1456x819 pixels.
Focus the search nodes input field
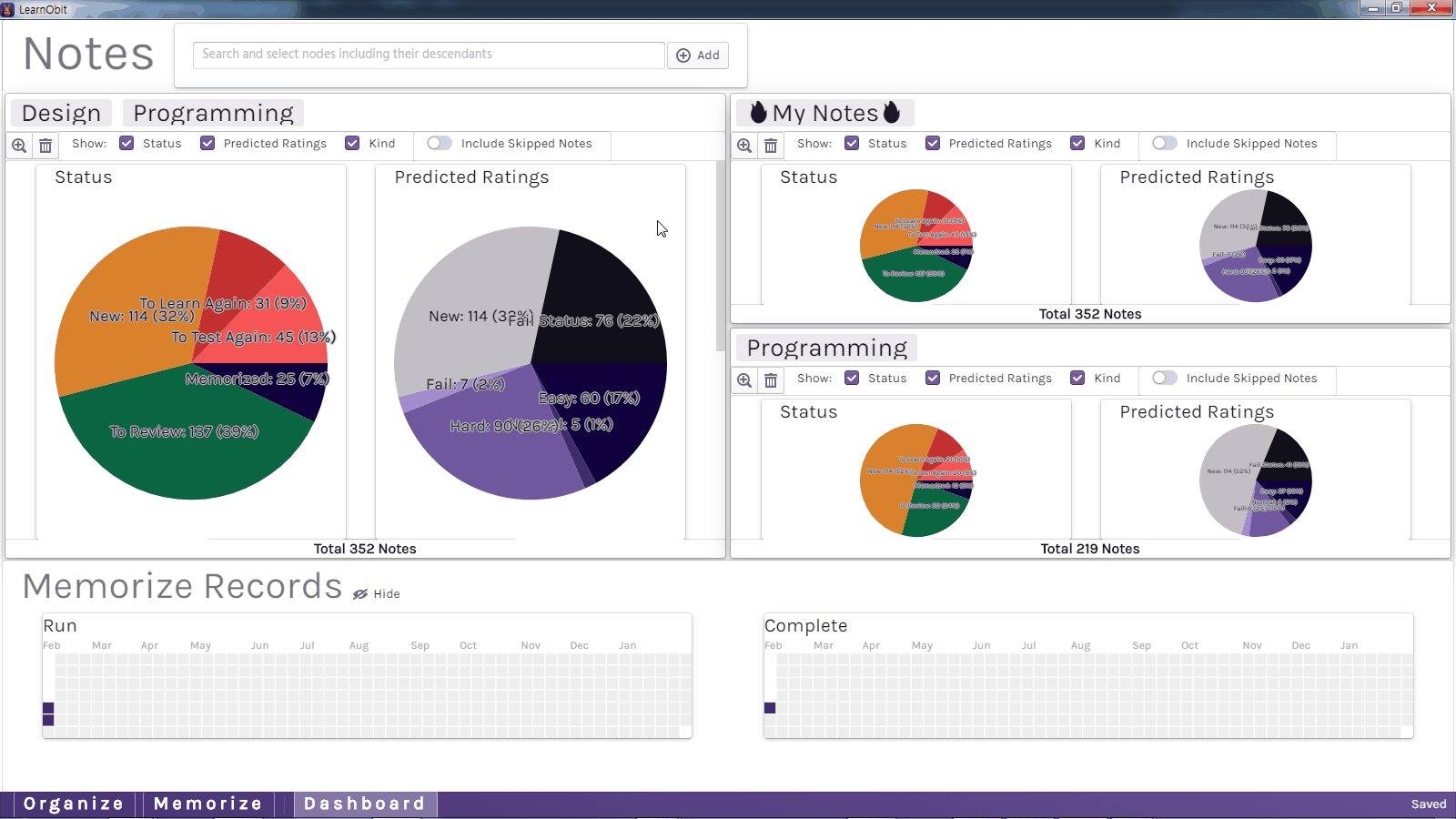[428, 55]
